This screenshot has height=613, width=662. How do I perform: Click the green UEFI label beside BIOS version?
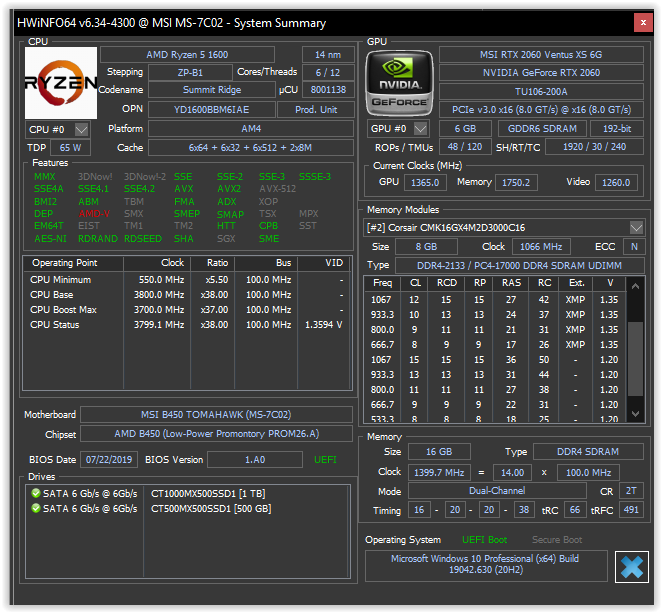point(325,460)
